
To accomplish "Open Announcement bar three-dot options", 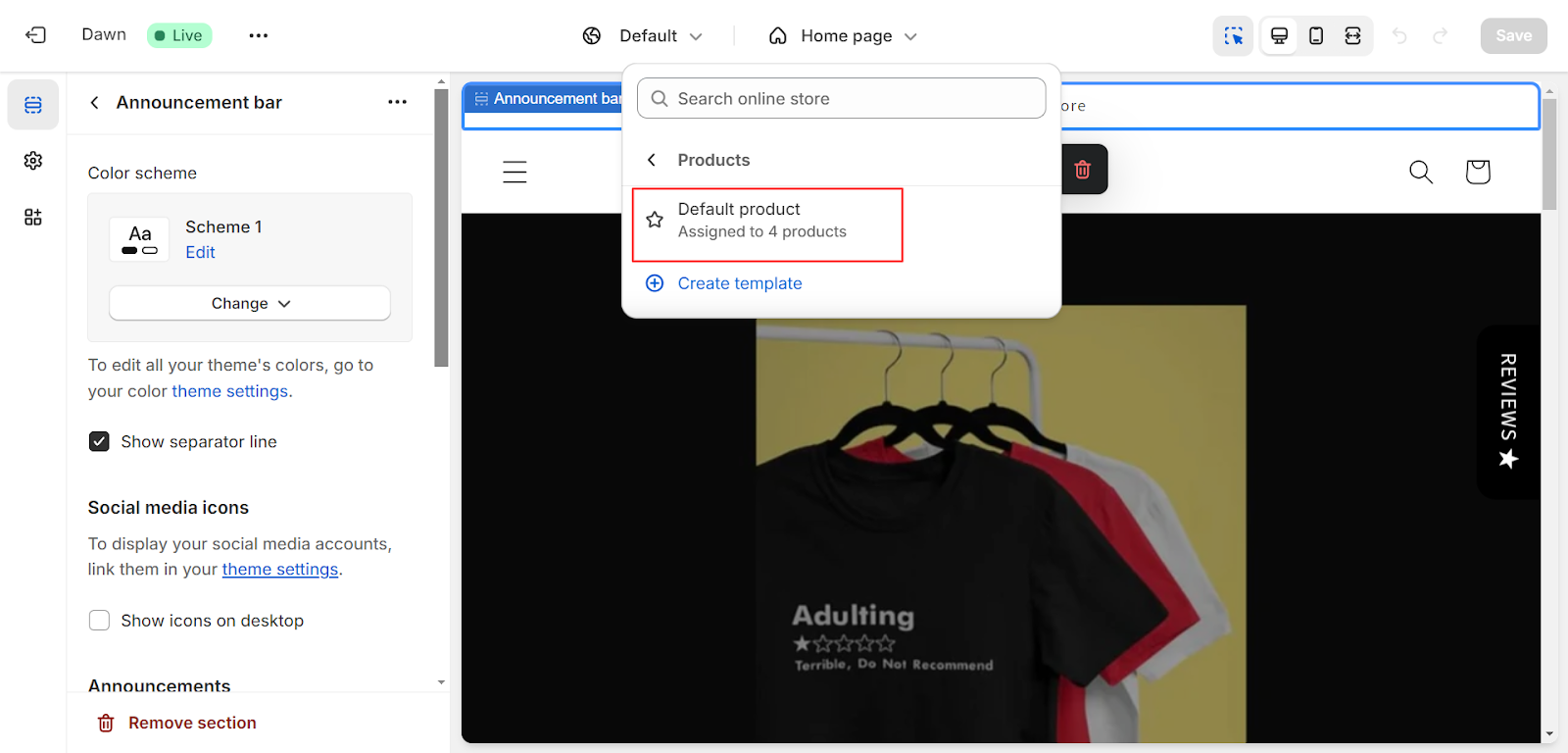I will click(x=397, y=102).
